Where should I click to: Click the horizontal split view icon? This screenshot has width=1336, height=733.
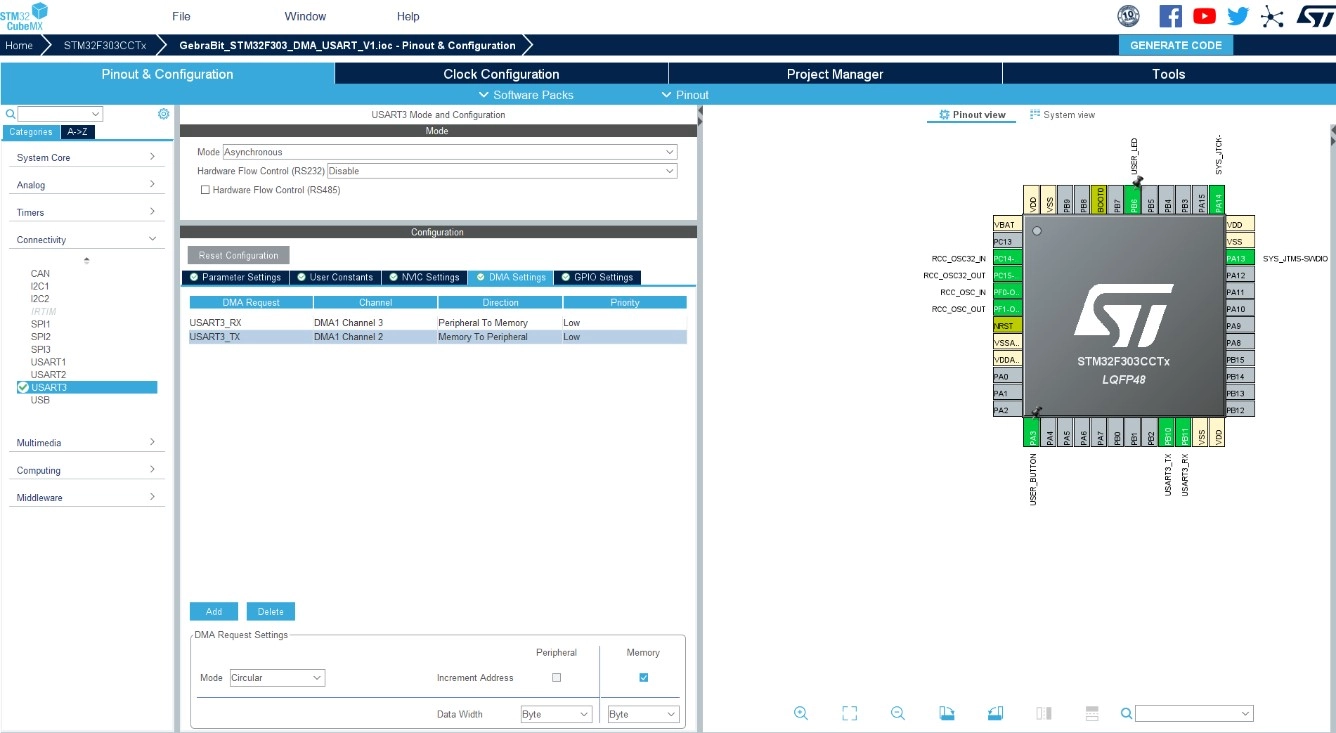(x=1092, y=713)
